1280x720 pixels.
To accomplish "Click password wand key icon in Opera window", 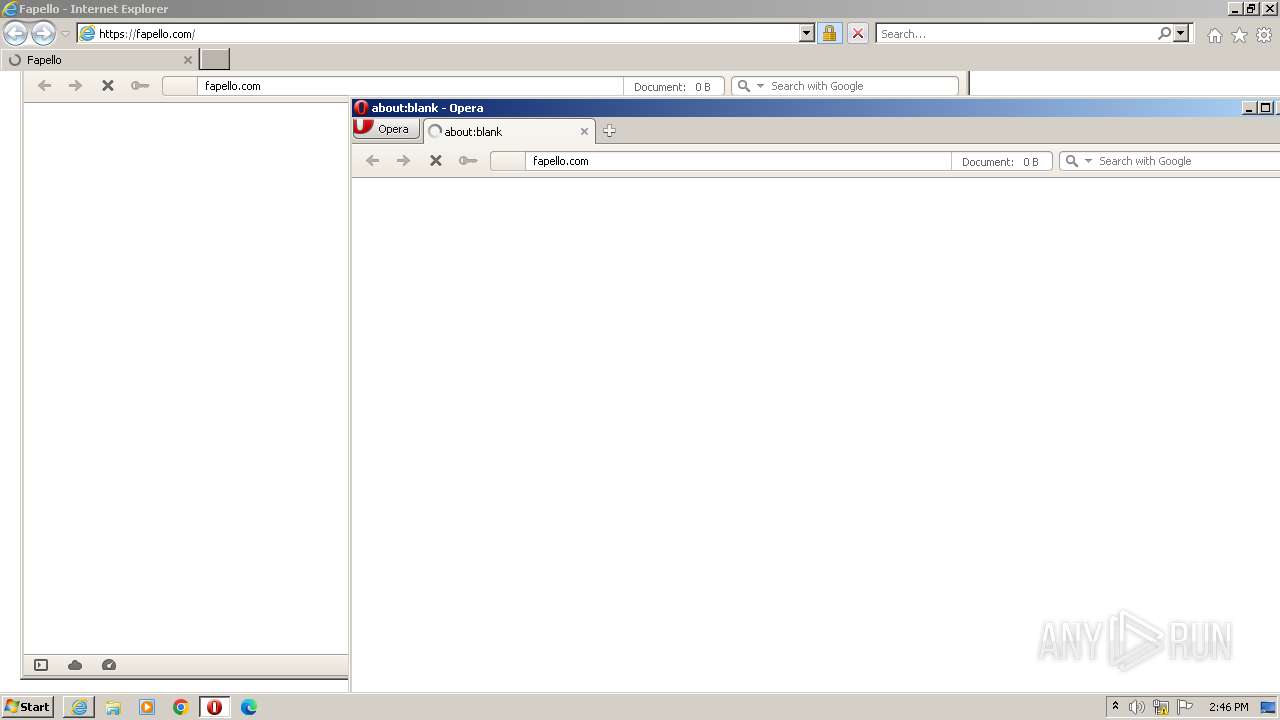I will [x=468, y=161].
